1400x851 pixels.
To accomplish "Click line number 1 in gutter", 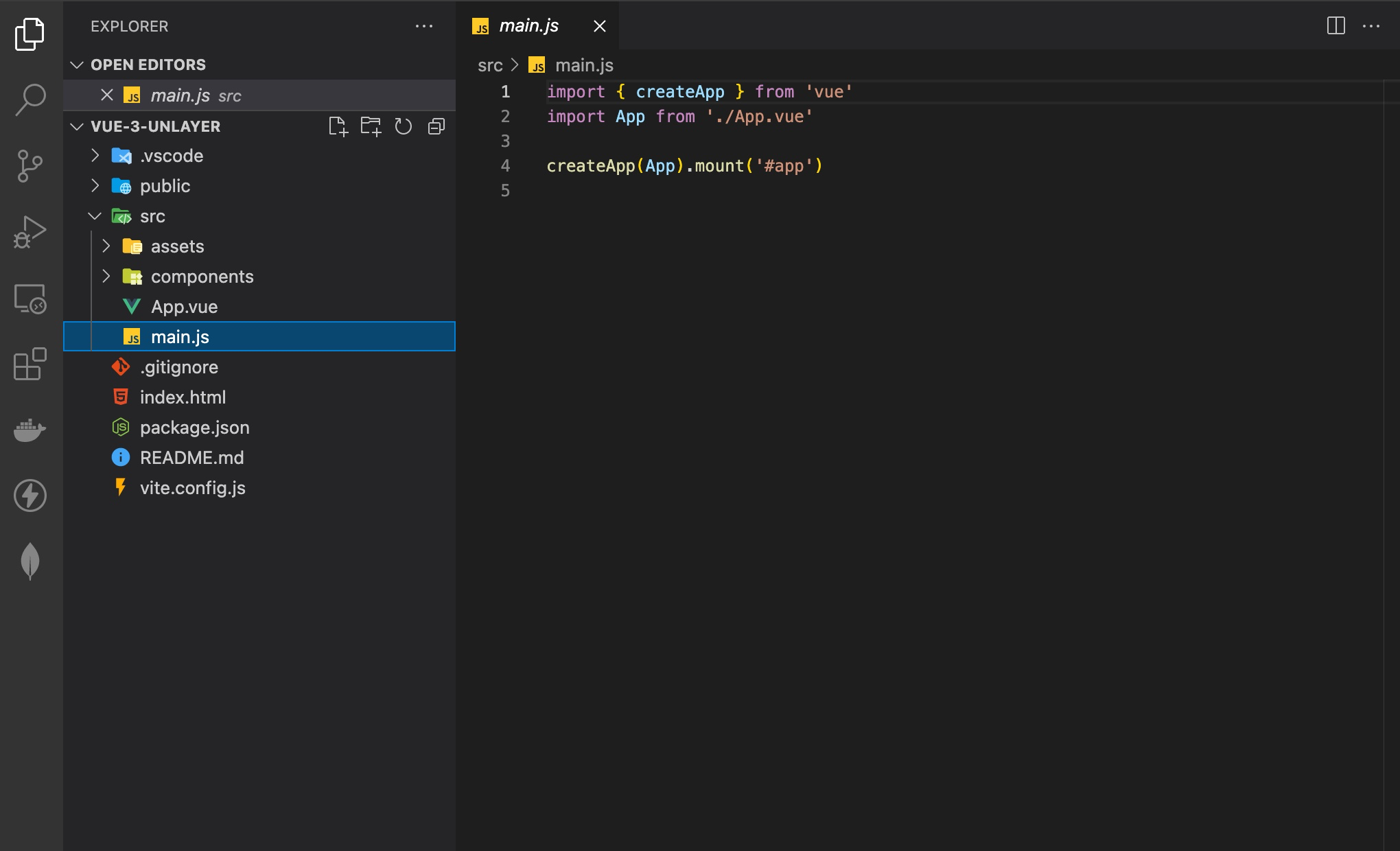I will pyautogui.click(x=505, y=91).
